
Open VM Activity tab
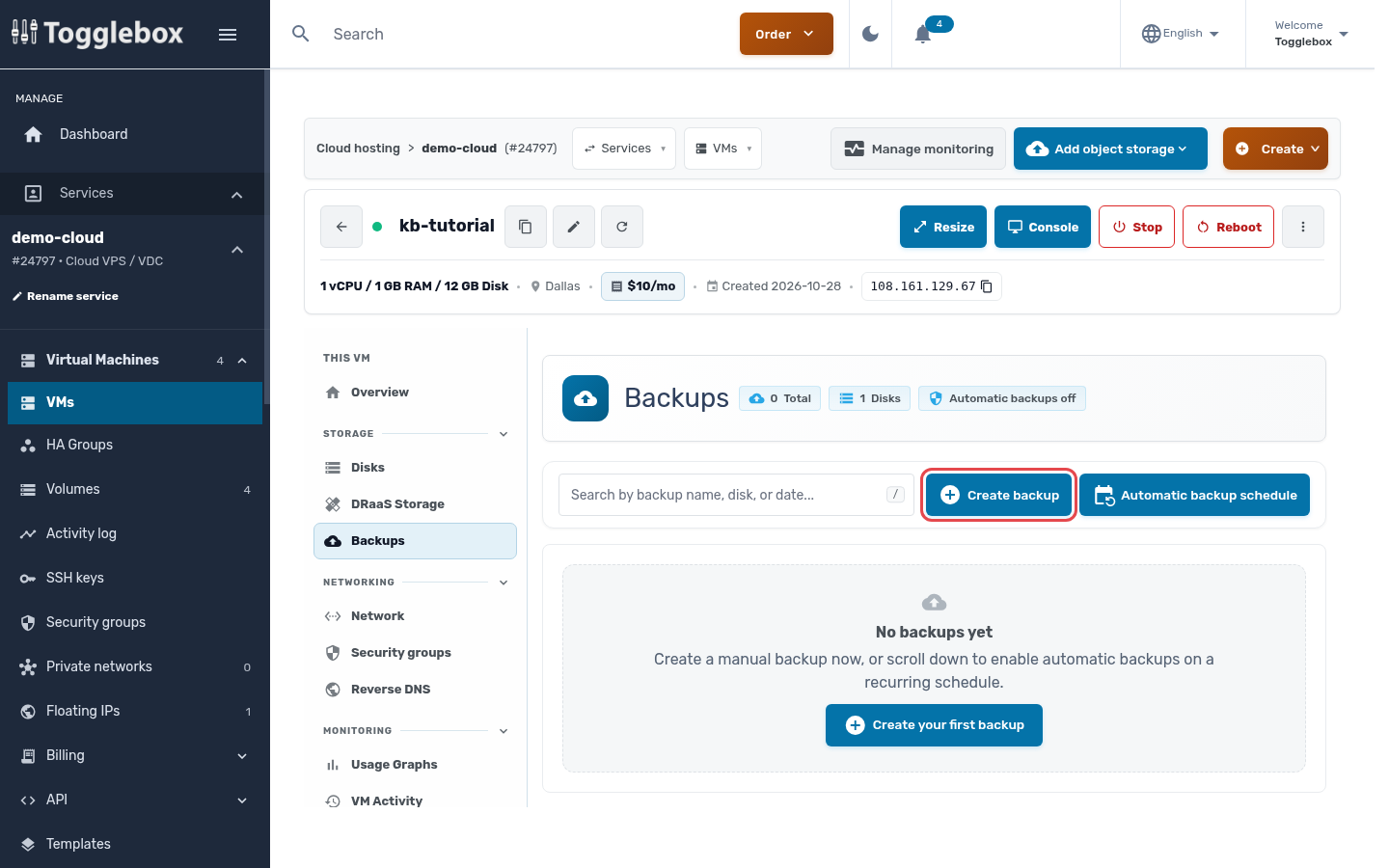415,801
